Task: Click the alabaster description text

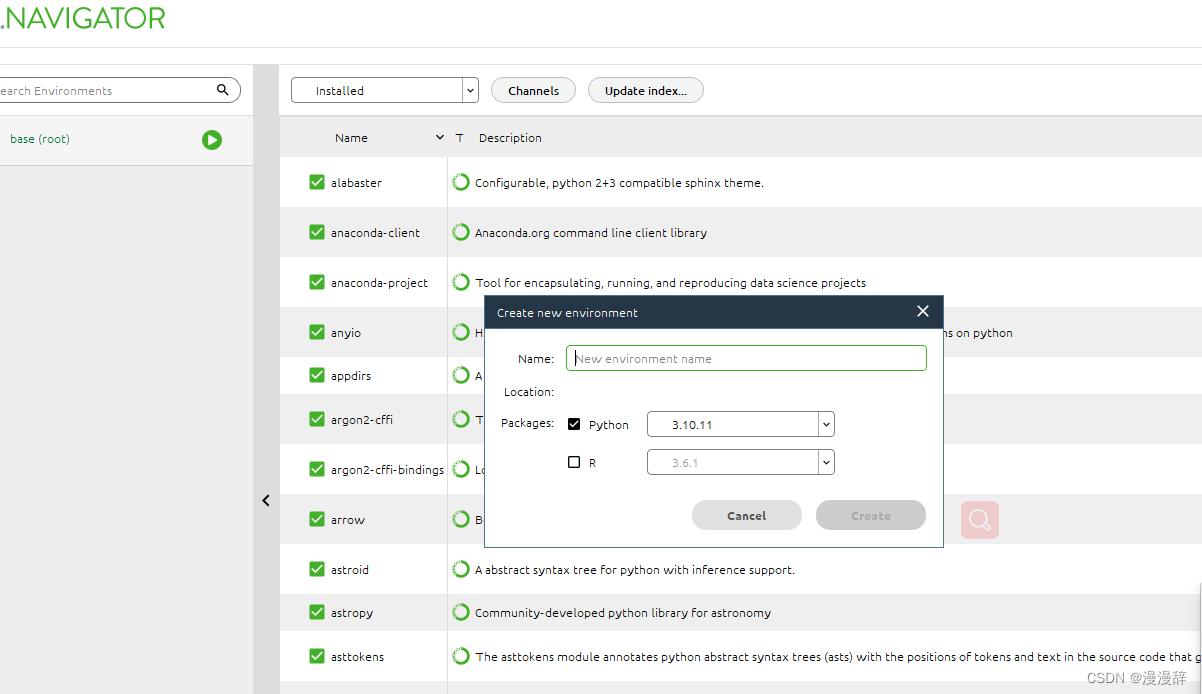Action: click(619, 183)
